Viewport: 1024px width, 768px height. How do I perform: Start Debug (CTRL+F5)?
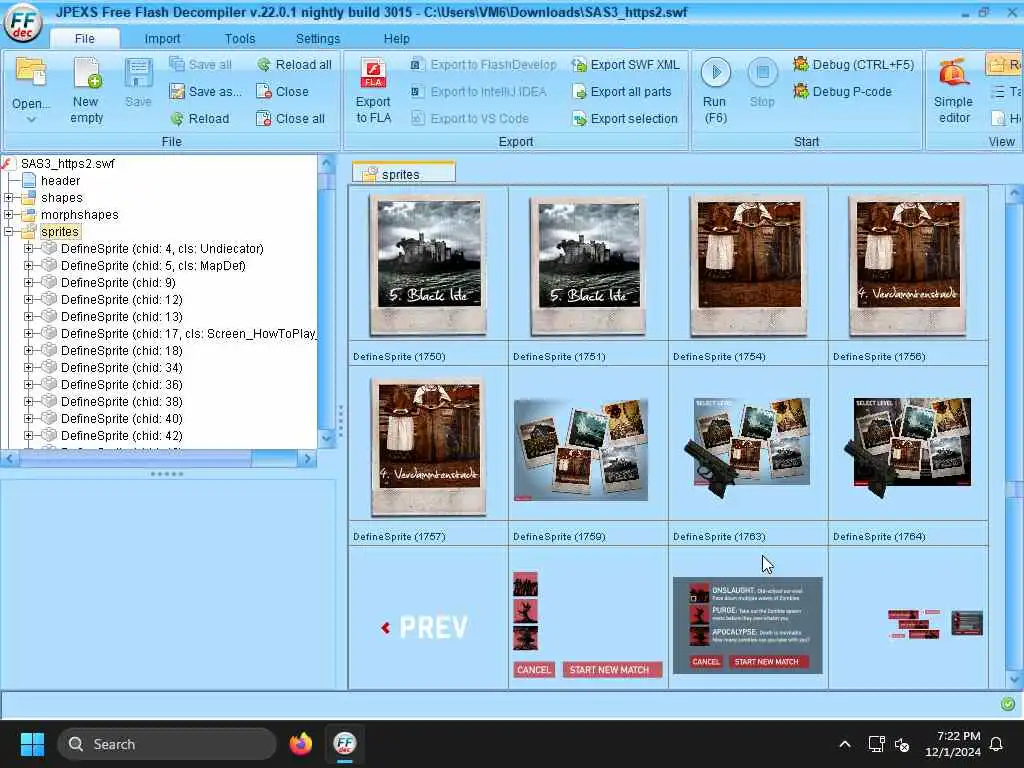pos(853,64)
